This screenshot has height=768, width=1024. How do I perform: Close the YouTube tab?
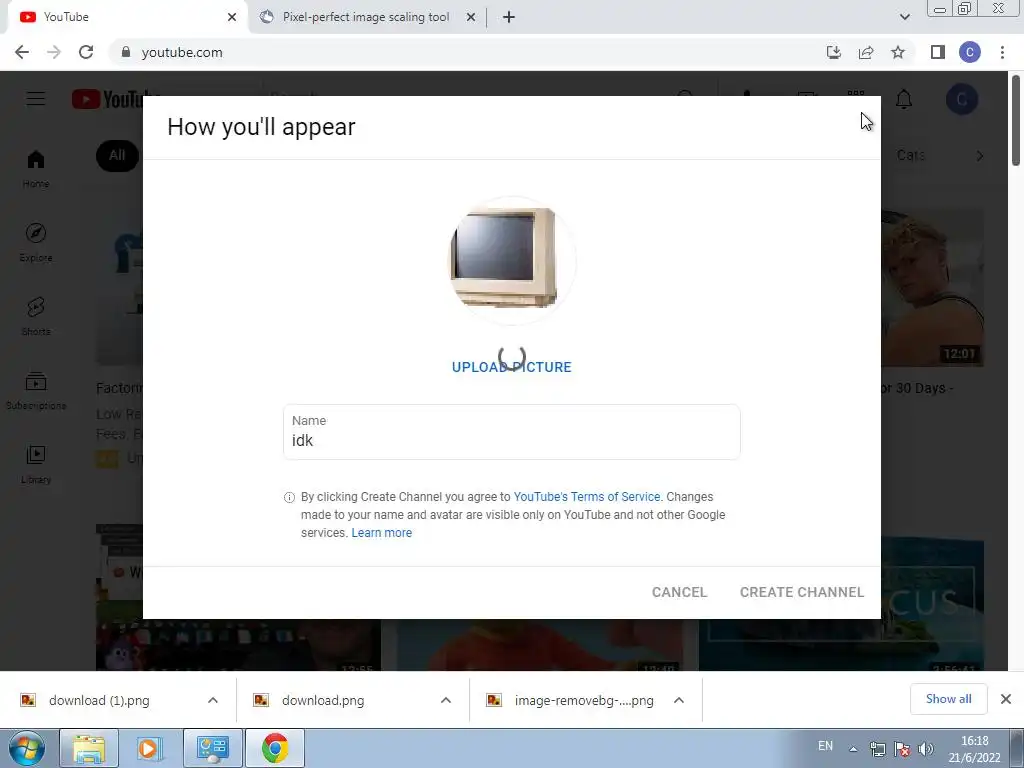pos(232,17)
